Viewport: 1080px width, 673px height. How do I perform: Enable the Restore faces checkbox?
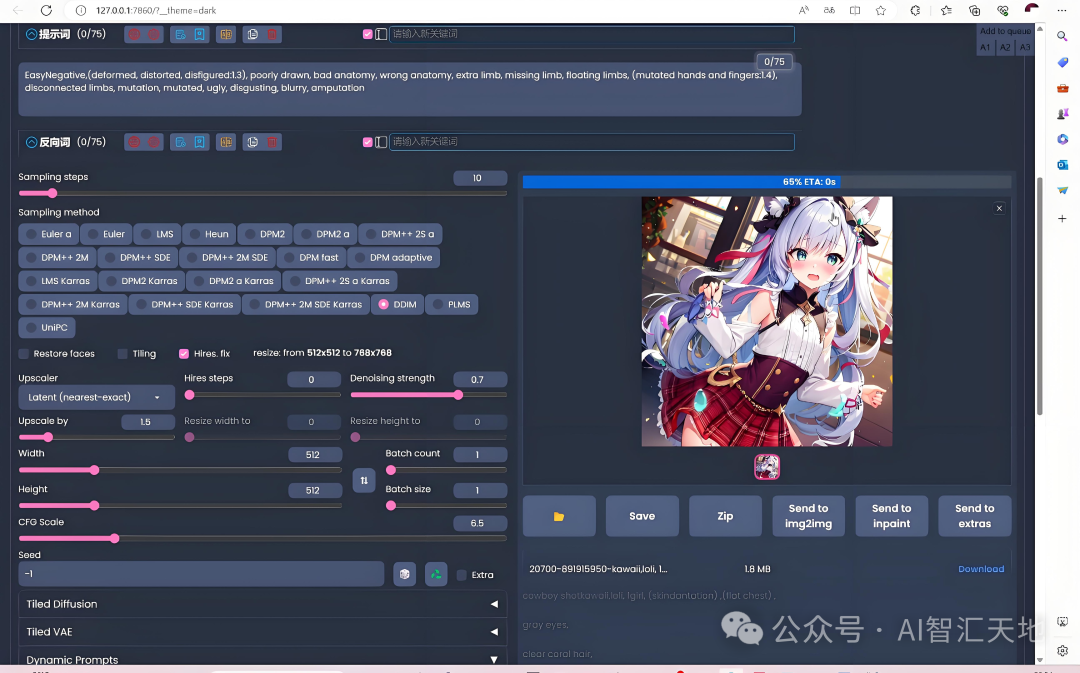click(x=24, y=354)
